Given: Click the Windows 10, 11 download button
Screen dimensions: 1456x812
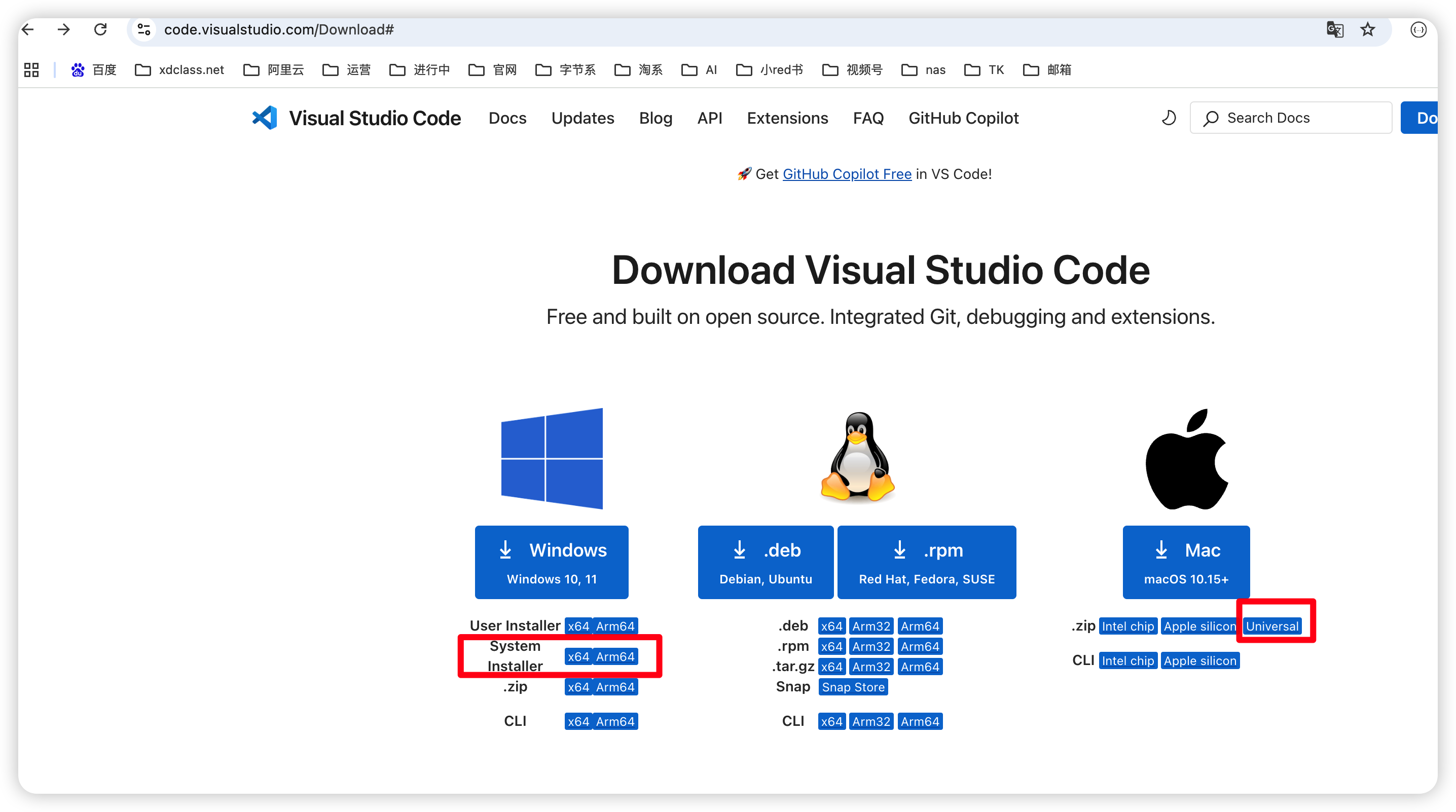Looking at the screenshot, I should (551, 562).
